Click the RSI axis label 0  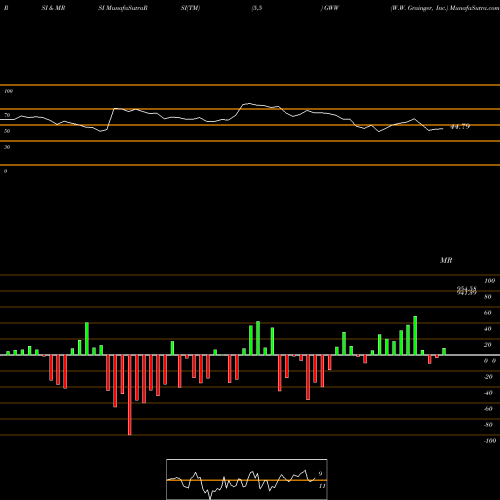[x=5, y=171]
